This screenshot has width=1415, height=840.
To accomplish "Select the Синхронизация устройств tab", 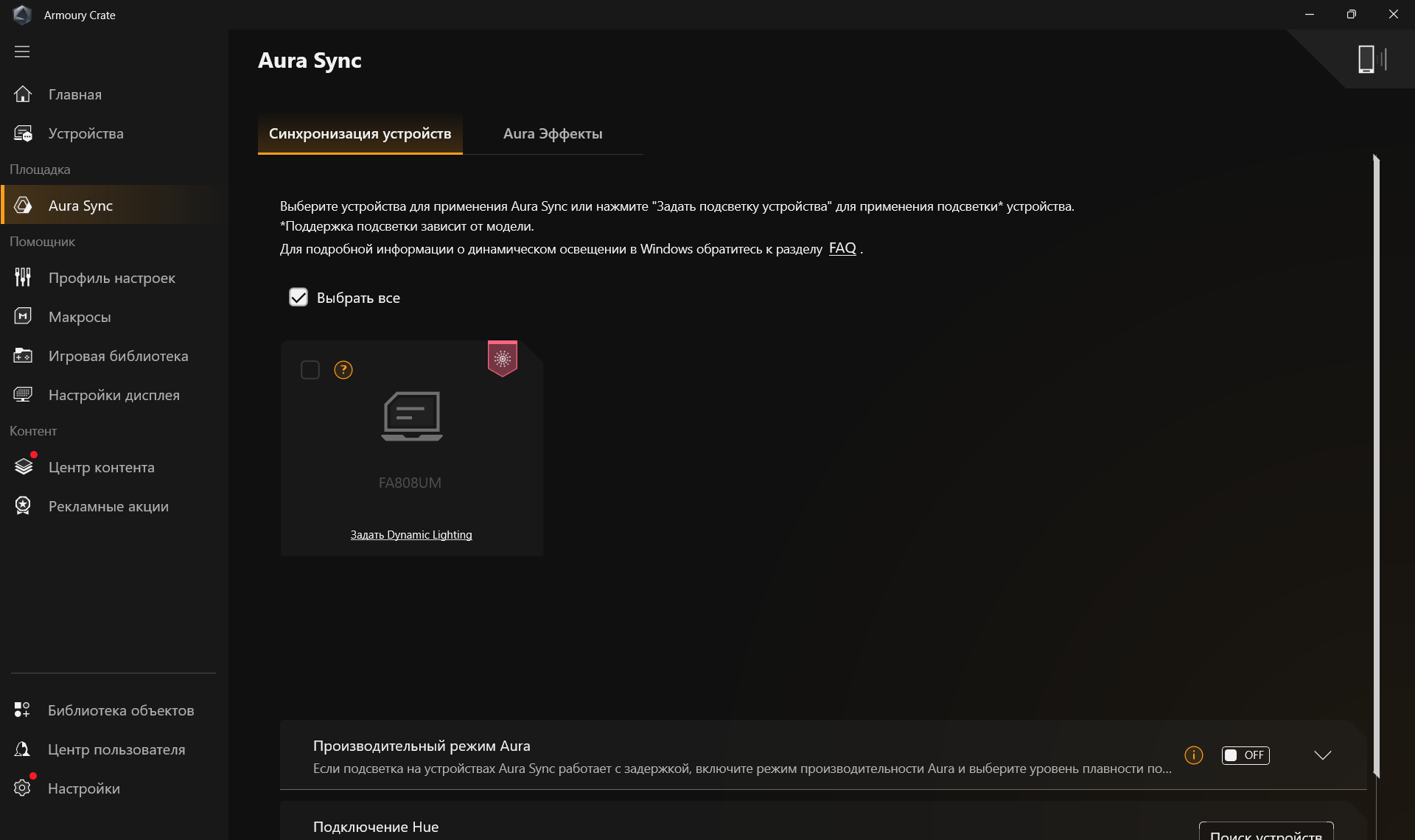I will click(360, 133).
